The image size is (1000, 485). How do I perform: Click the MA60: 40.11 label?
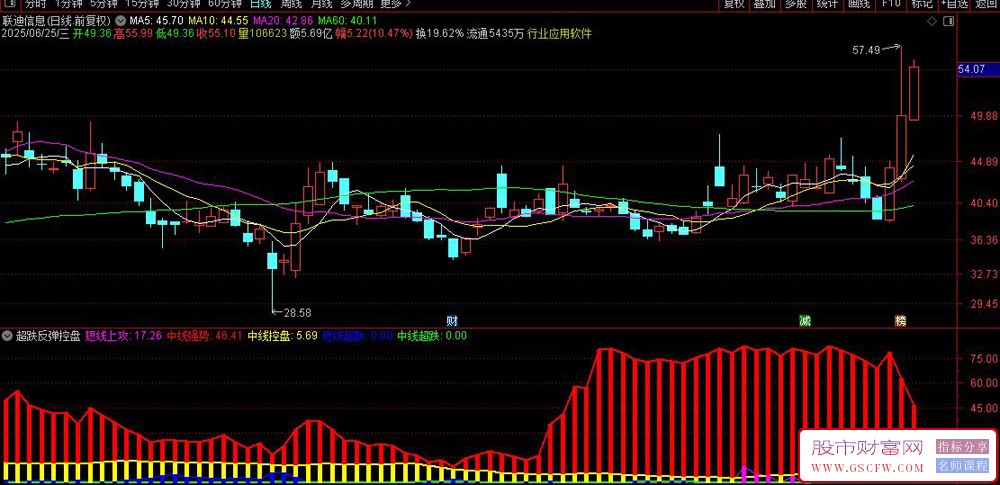click(x=346, y=21)
